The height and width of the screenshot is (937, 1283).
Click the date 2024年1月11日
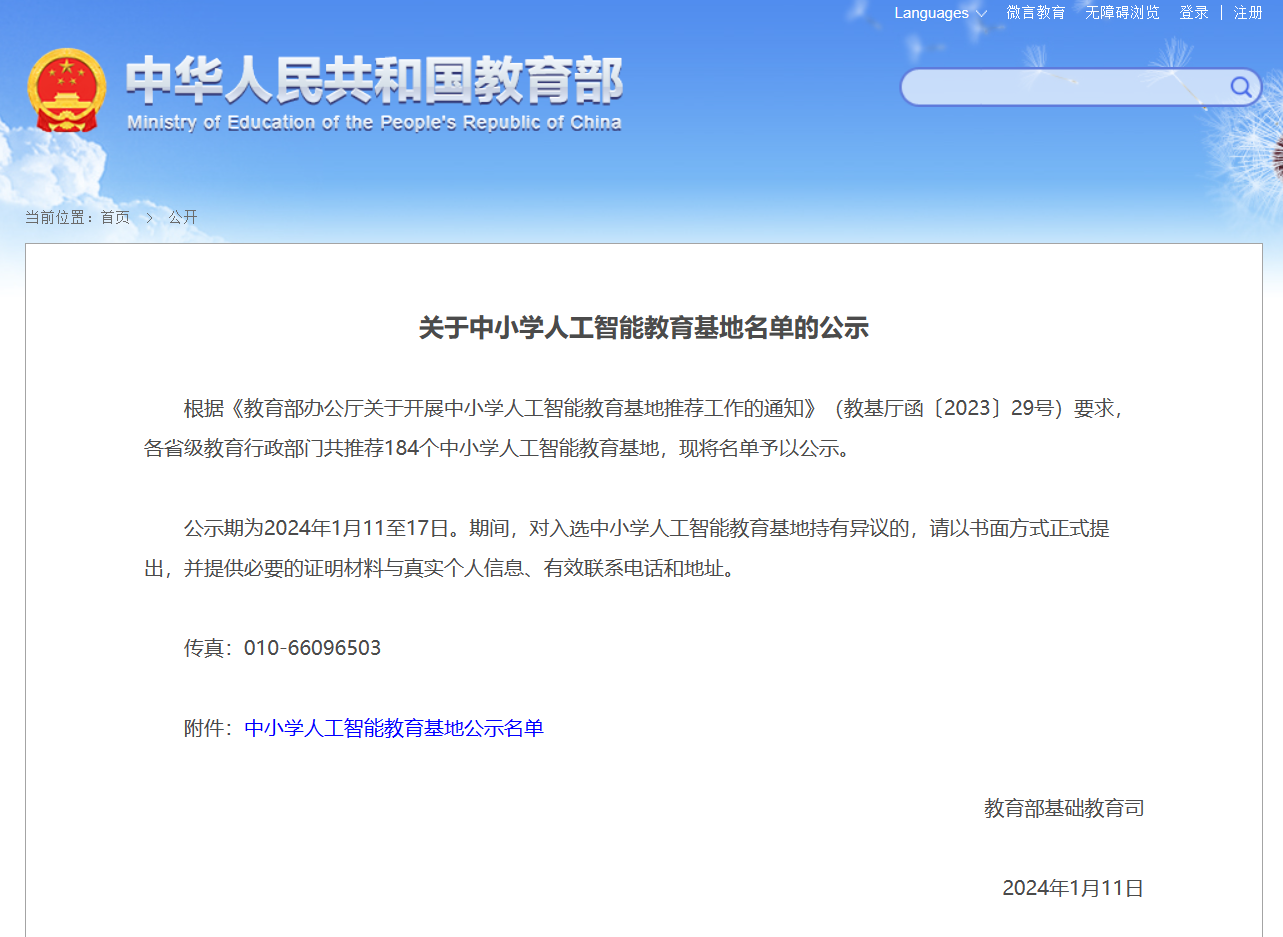[1073, 886]
